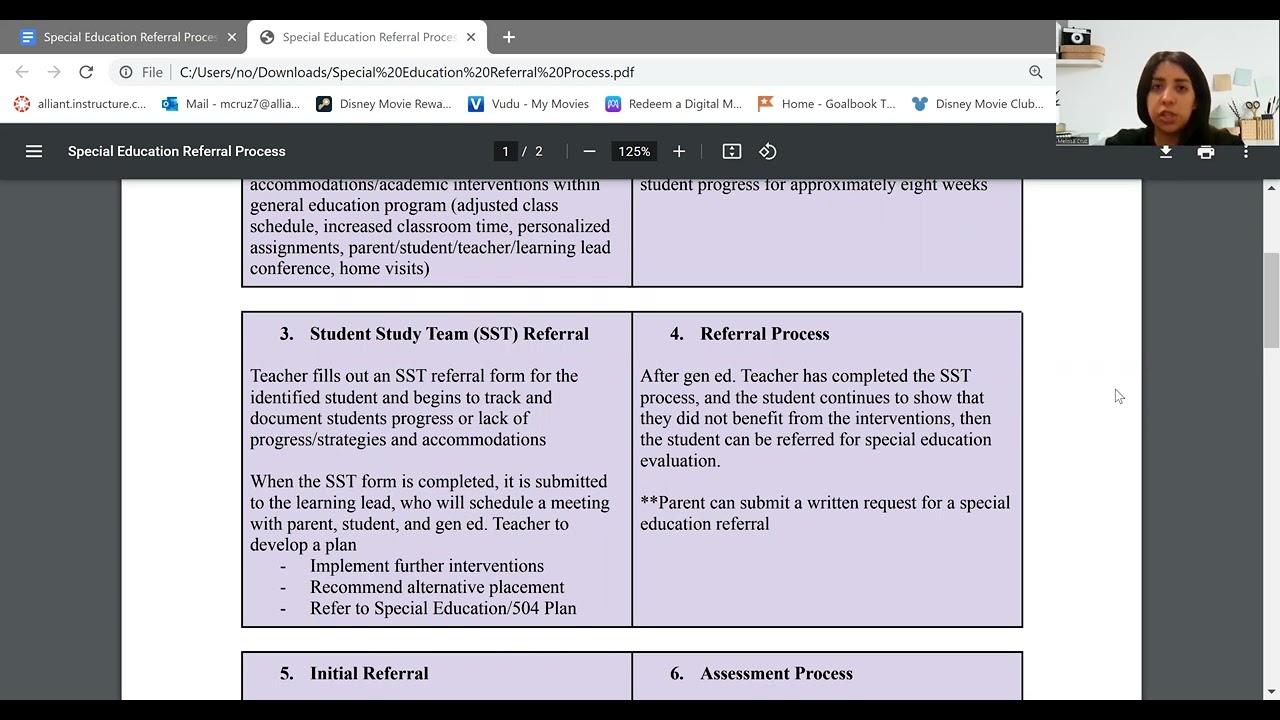
Task: Select the active PDF Special Education tab
Action: (x=367, y=37)
